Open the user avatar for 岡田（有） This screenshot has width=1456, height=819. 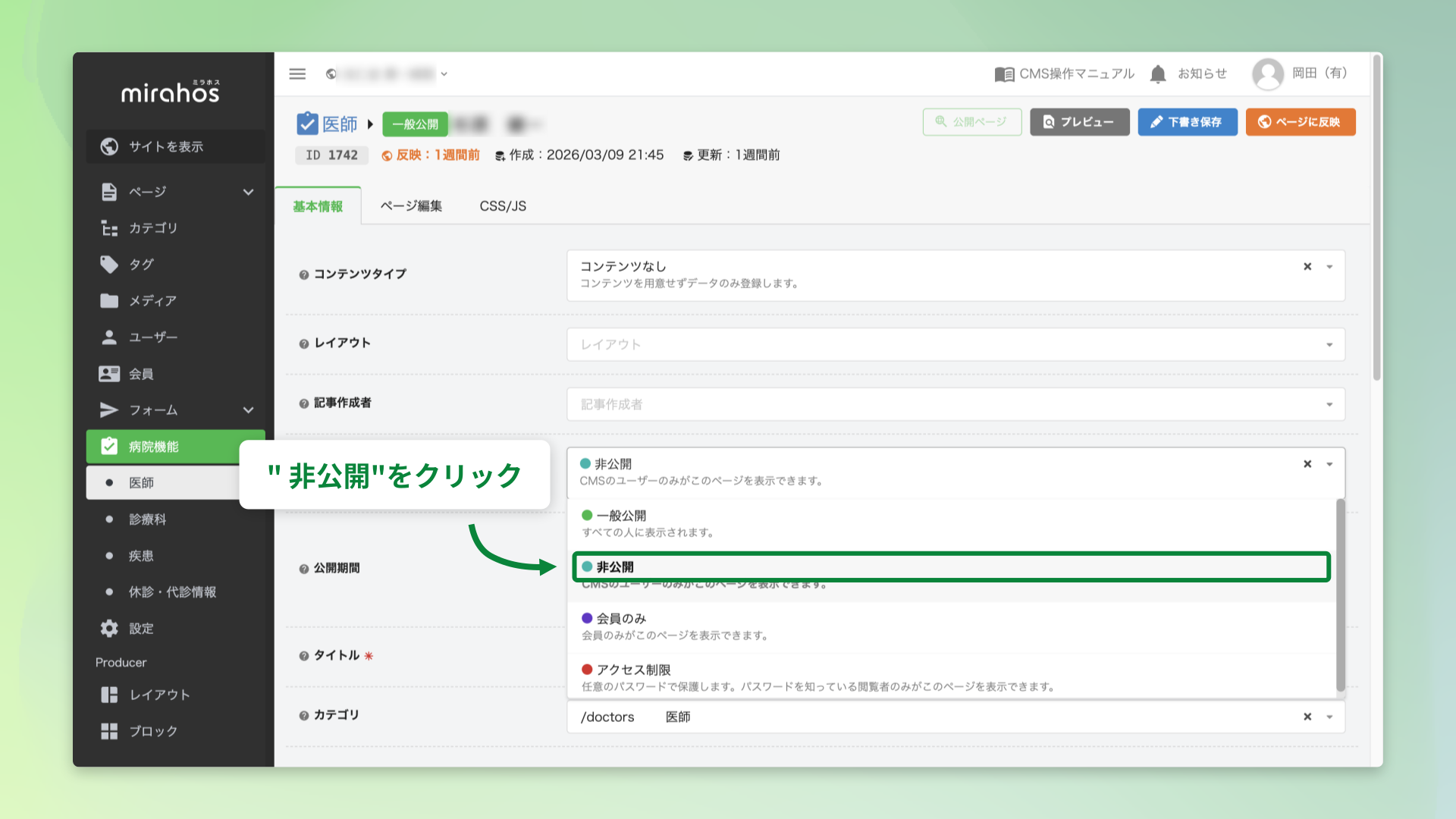(1267, 74)
